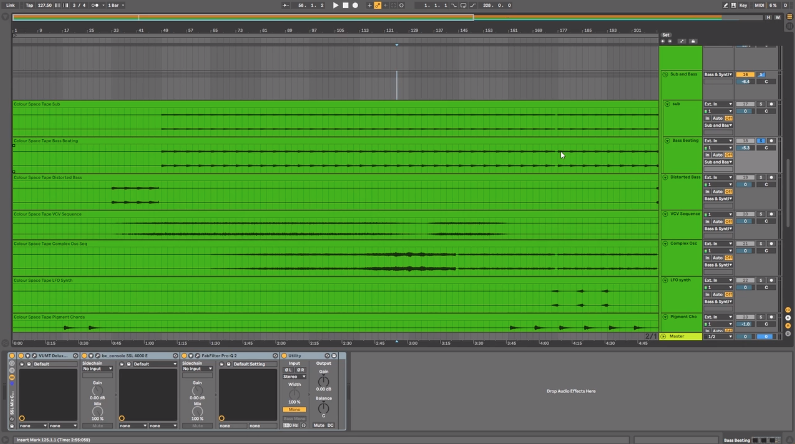Toggle the Sub and Bass group track activator
The height and width of the screenshot is (444, 795).
[x=745, y=75]
